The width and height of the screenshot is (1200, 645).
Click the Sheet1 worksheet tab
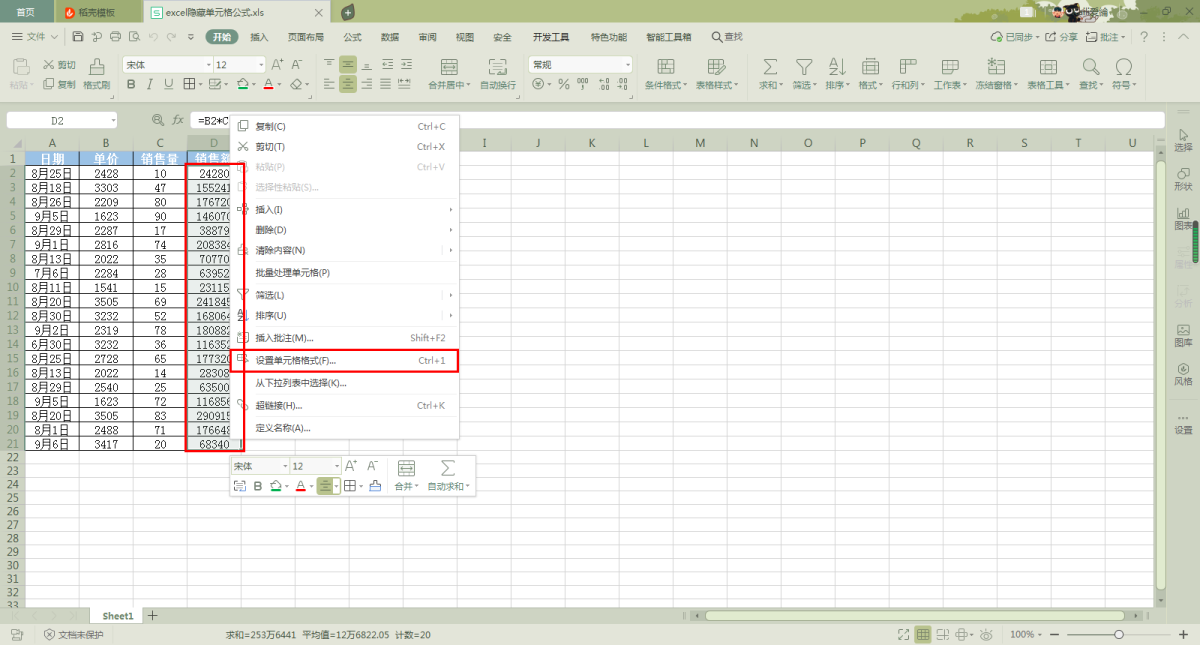point(118,616)
